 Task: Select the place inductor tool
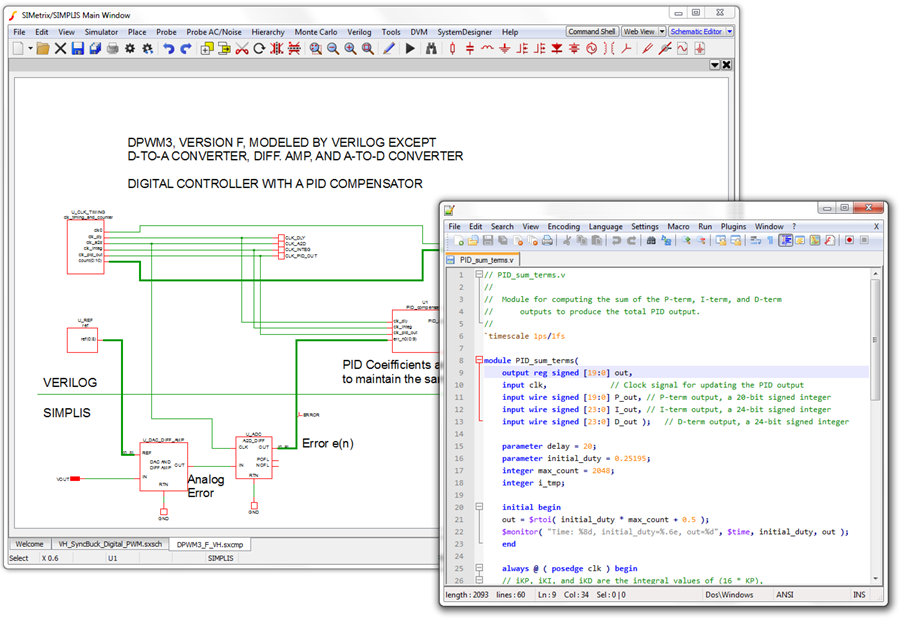487,48
